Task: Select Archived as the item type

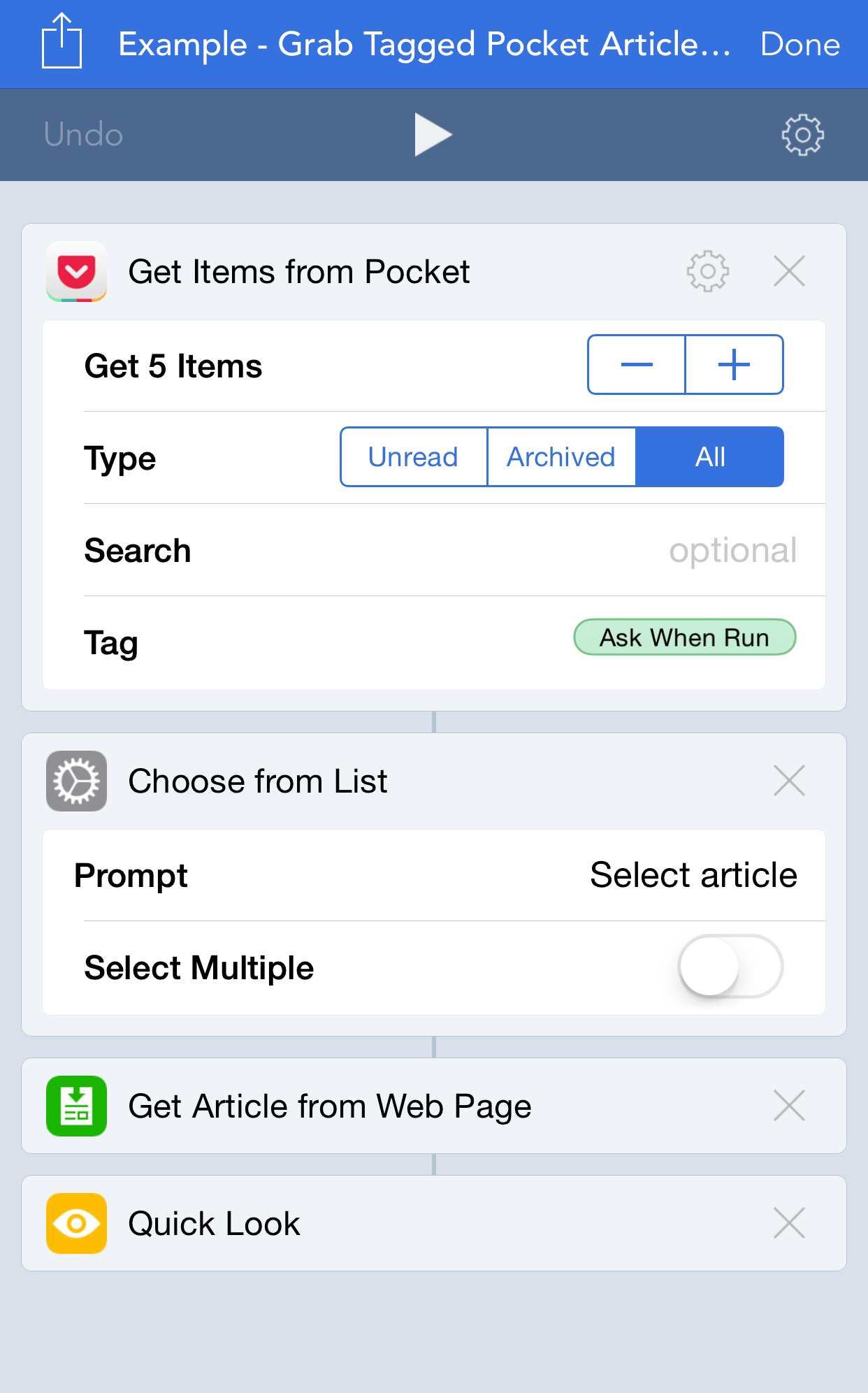Action: point(560,456)
